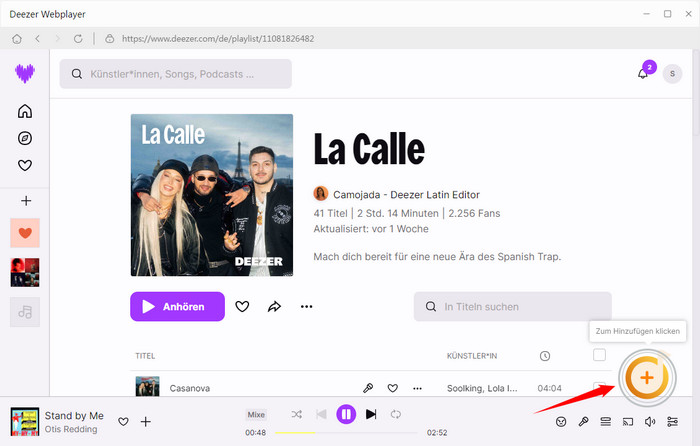Click the lock icon beside the URL
Viewport: 700px width, 446px height.
click(x=109, y=39)
